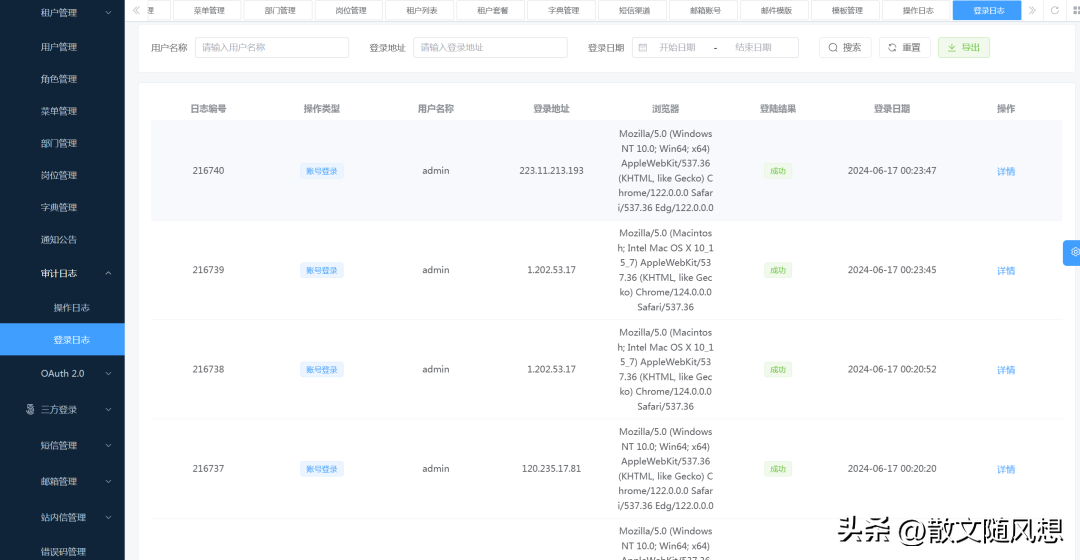The width and height of the screenshot is (1080, 560).
Task: Click the 成功 tag in row 216739
Action: point(778,270)
